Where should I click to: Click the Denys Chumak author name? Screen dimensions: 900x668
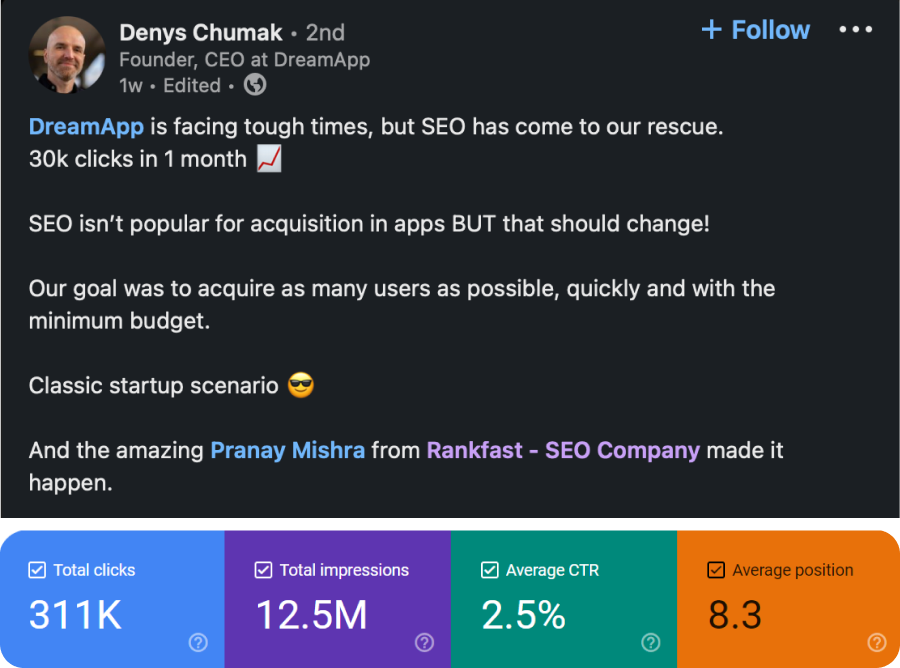tap(200, 33)
